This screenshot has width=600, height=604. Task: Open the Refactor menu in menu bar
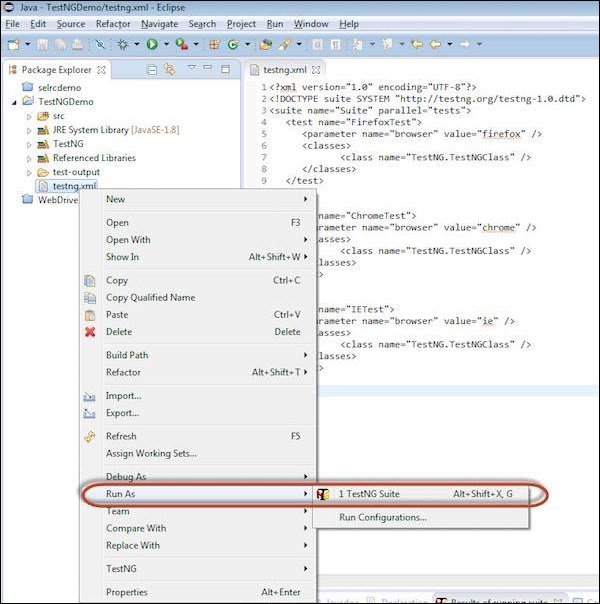tap(113, 24)
